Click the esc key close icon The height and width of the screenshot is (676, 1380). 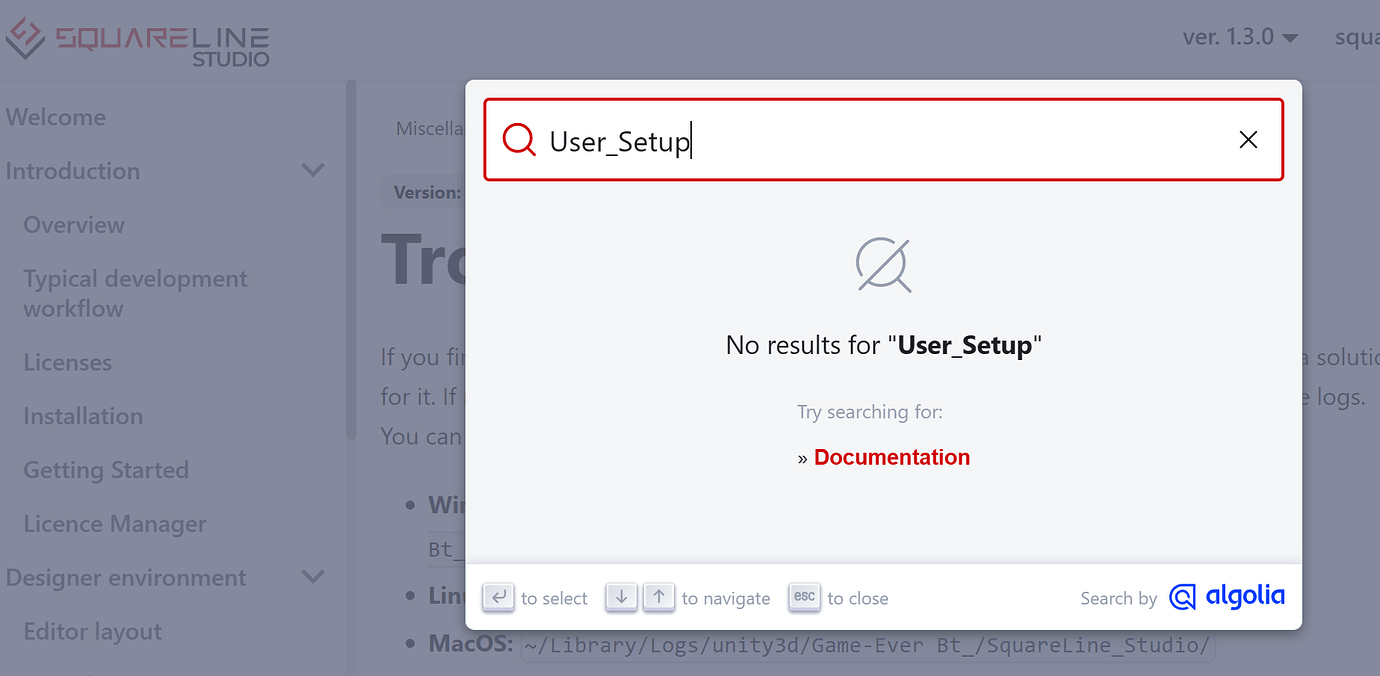(805, 597)
